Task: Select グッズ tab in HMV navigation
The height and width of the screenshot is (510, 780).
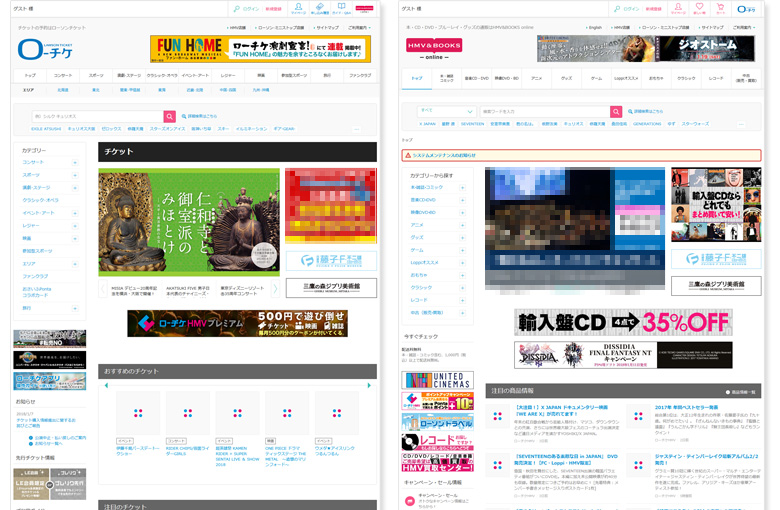Action: pos(567,78)
